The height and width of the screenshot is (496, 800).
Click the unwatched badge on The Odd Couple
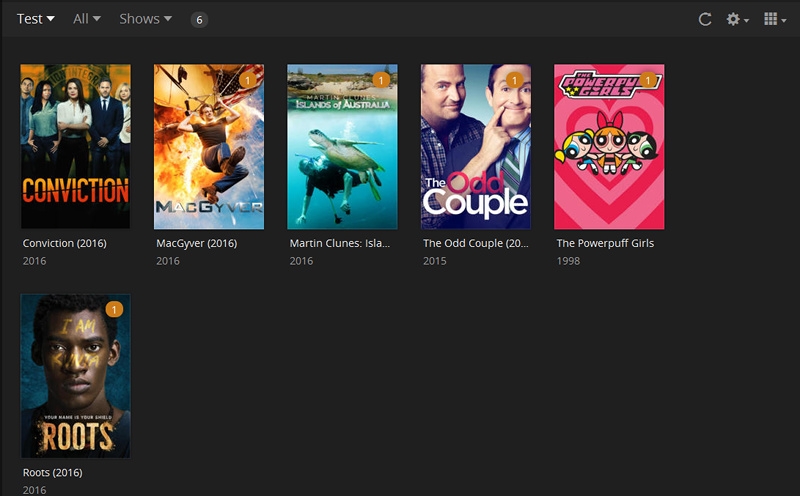point(514,80)
